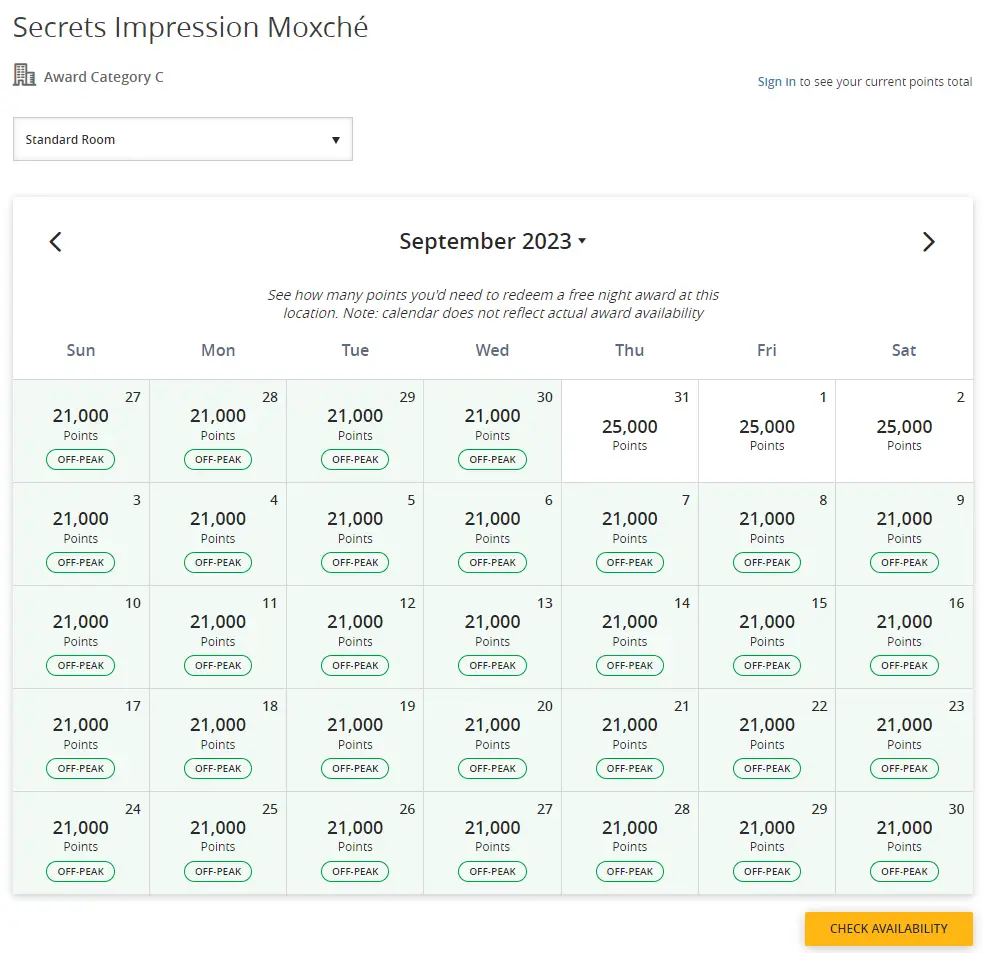Screen dimensions: 983x953
Task: Select September 16 date cell
Action: click(903, 636)
